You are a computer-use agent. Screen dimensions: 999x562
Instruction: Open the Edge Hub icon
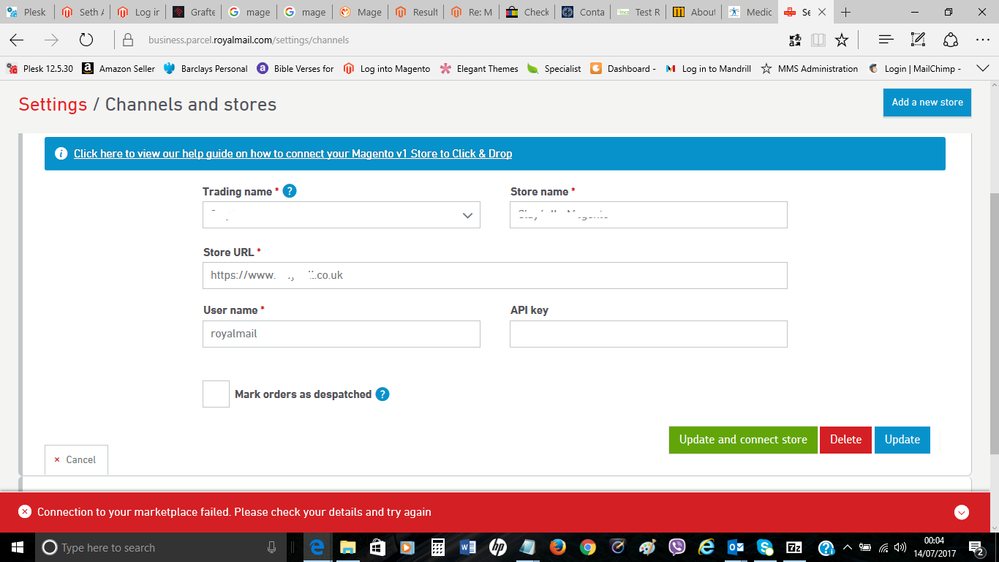click(x=886, y=40)
